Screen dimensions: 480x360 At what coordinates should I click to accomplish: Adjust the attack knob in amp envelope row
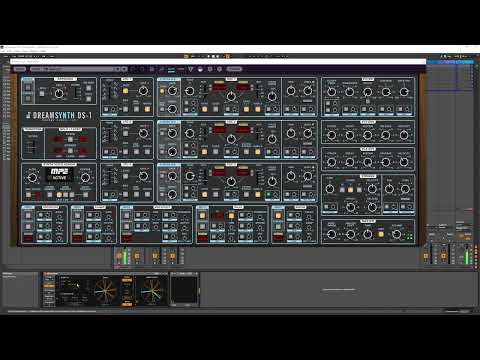coord(331,162)
